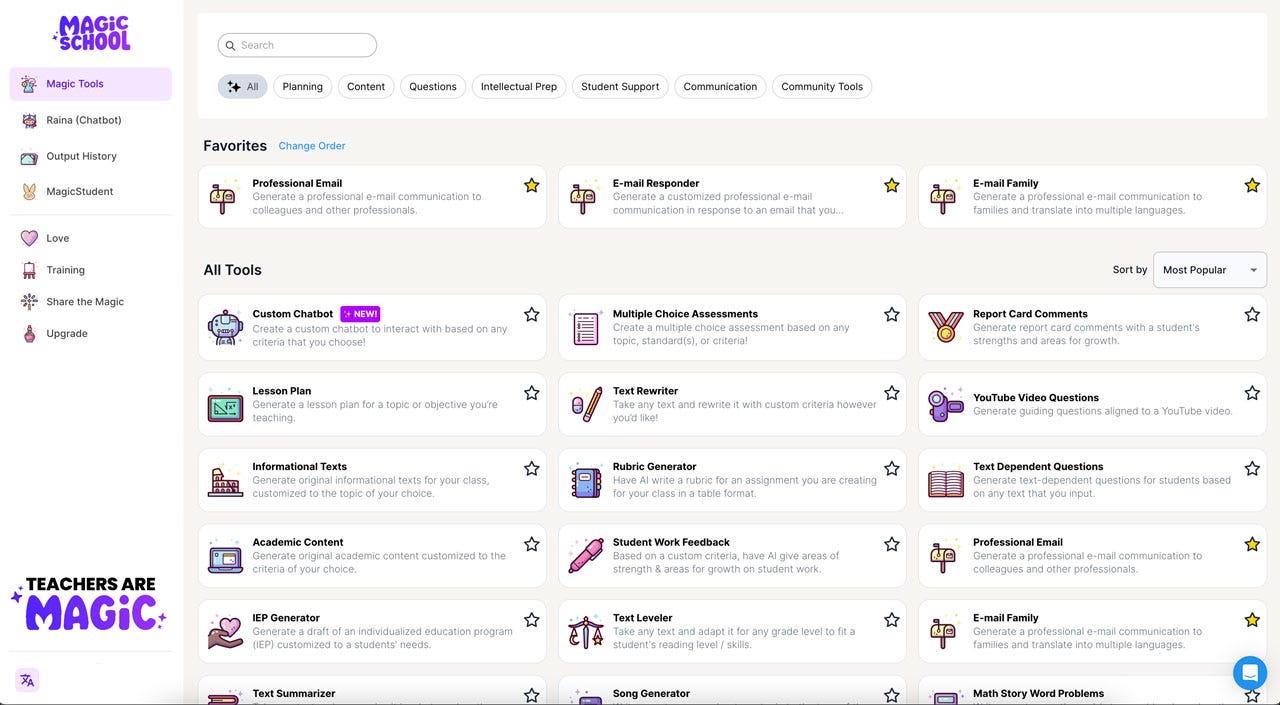
Task: Open the translate language icon in sidebar
Action: [27, 680]
